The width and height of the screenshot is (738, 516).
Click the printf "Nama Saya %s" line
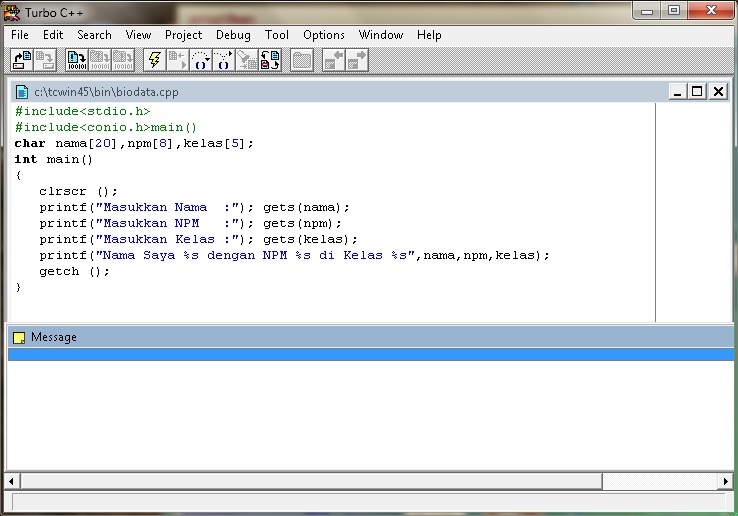294,255
